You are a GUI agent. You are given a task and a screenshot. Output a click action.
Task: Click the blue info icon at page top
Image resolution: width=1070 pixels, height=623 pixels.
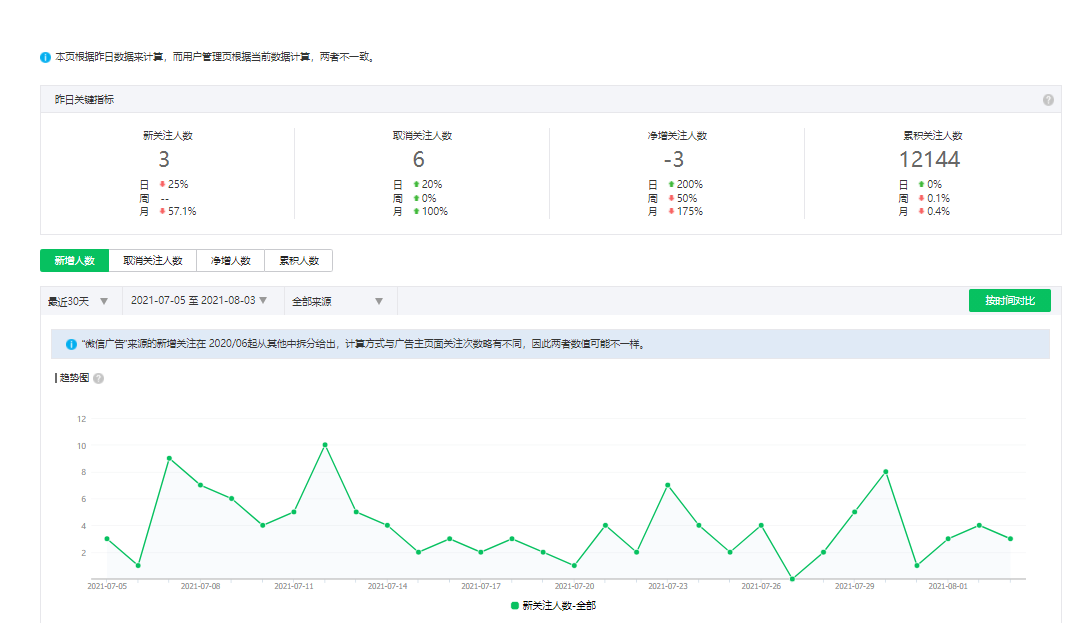(45, 57)
